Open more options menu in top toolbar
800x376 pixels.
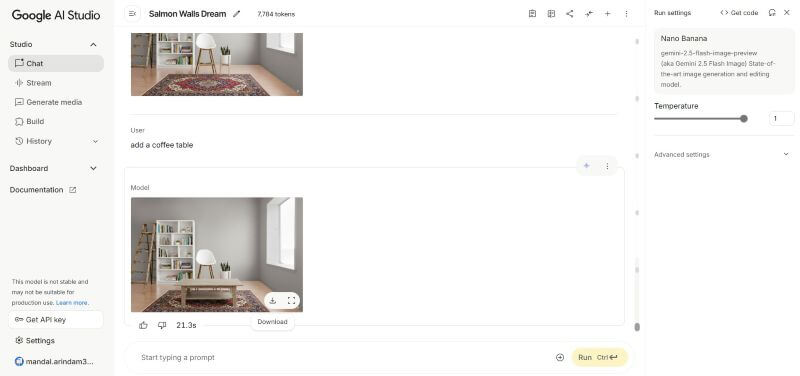pos(626,14)
